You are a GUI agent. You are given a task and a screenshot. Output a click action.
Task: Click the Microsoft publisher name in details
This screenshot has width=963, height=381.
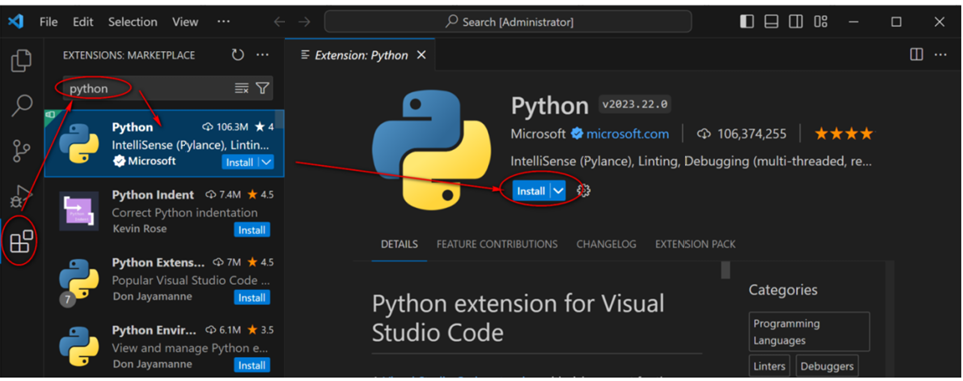click(x=538, y=133)
